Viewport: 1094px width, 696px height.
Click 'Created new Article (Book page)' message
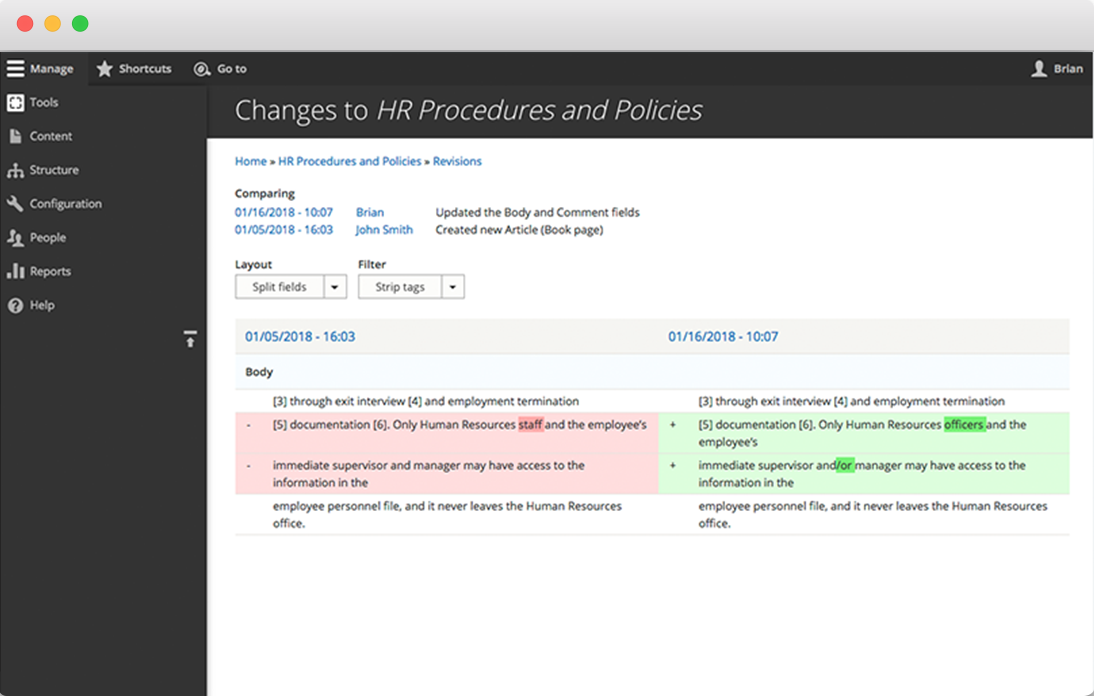[x=519, y=229]
